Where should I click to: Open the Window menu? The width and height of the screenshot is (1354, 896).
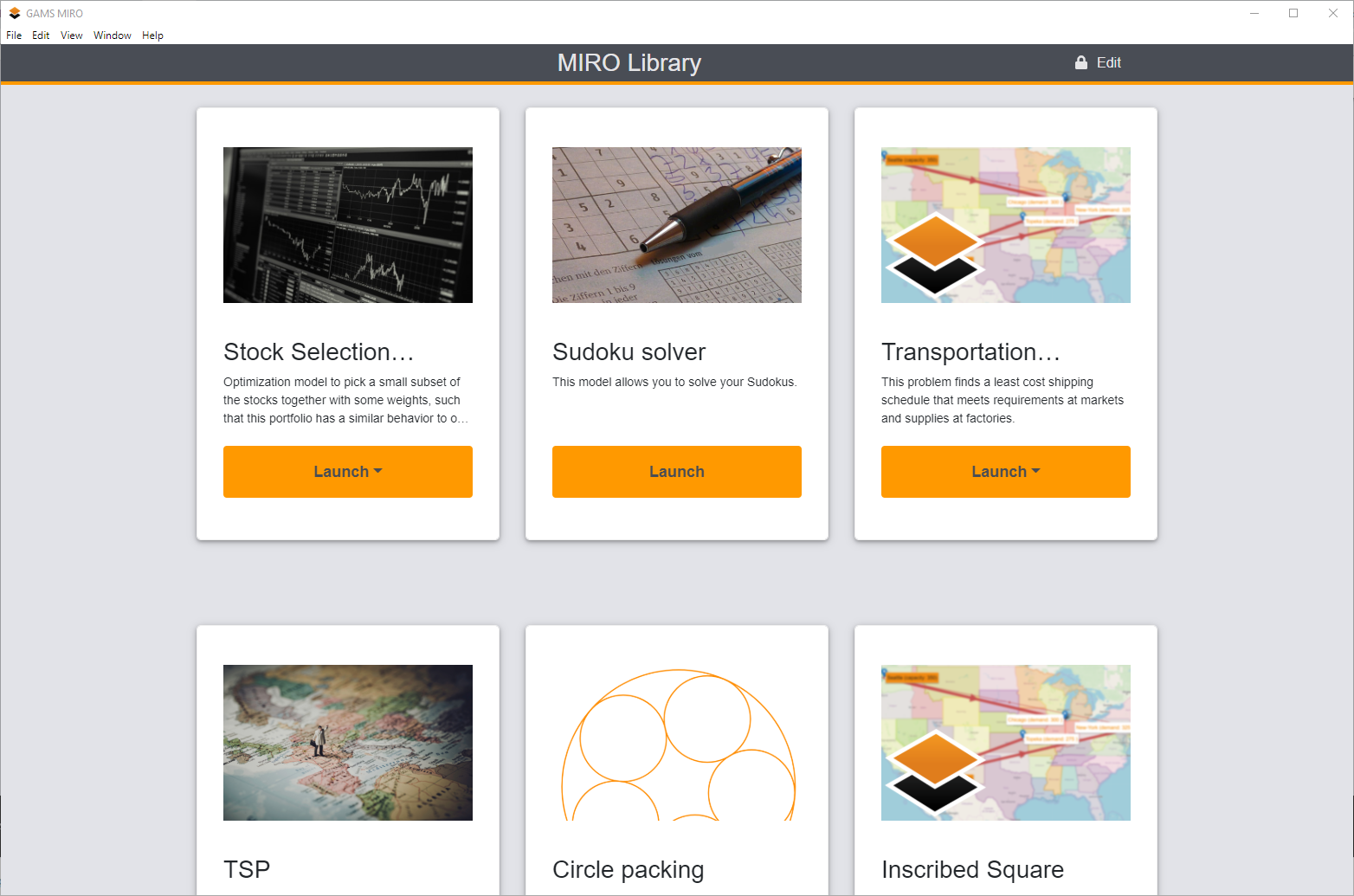coord(112,35)
